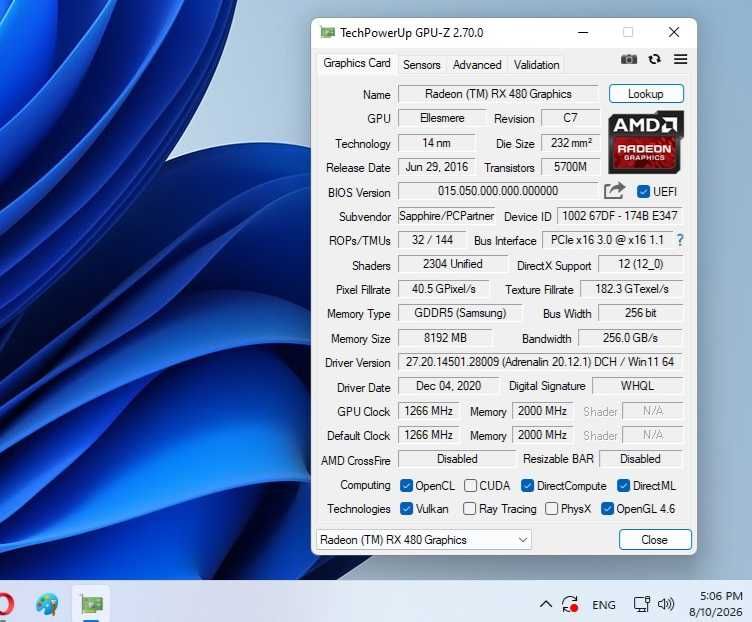Toggle the PhysX checkbox
The image size is (752, 622).
(x=552, y=508)
